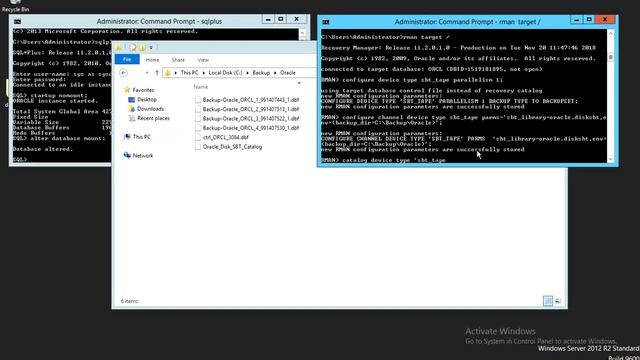
Task: Select Recycle Bin on the desktop
Action: 15,6
